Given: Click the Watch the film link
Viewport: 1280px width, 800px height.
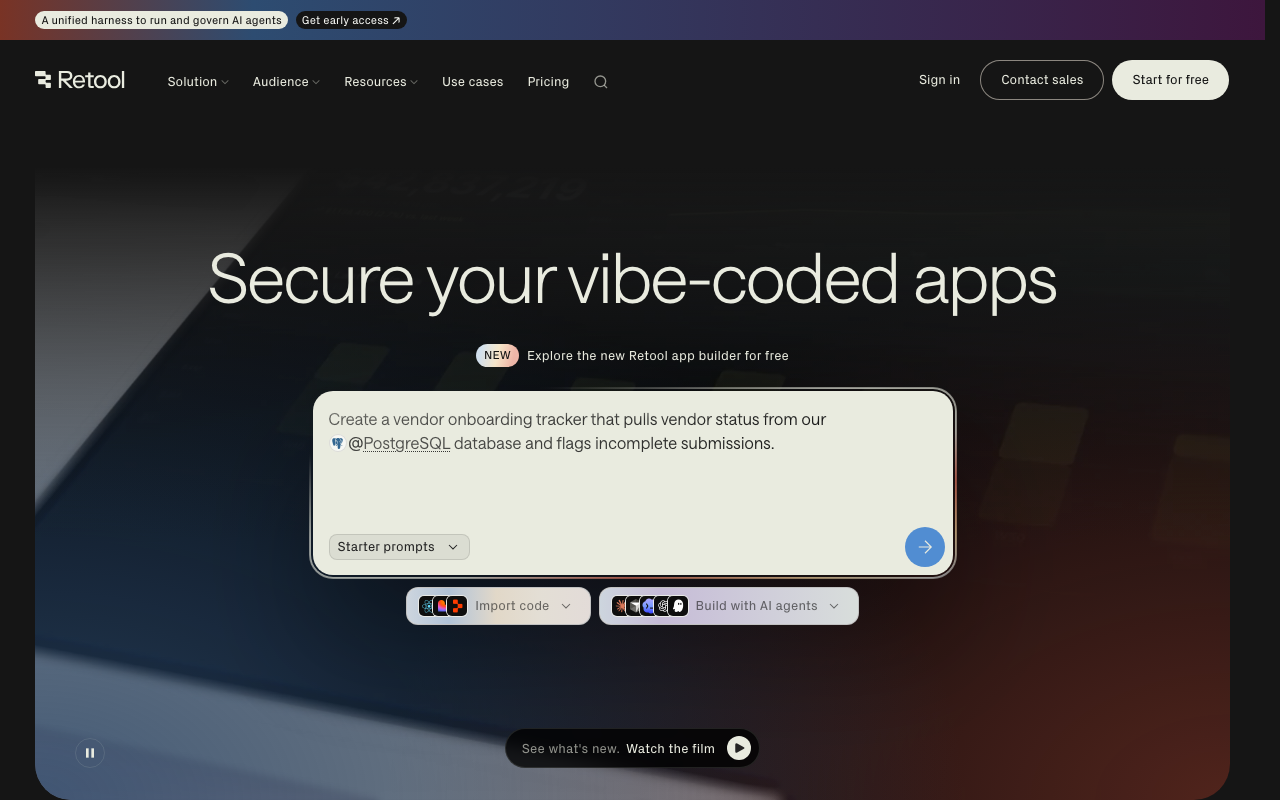Looking at the screenshot, I should point(670,748).
